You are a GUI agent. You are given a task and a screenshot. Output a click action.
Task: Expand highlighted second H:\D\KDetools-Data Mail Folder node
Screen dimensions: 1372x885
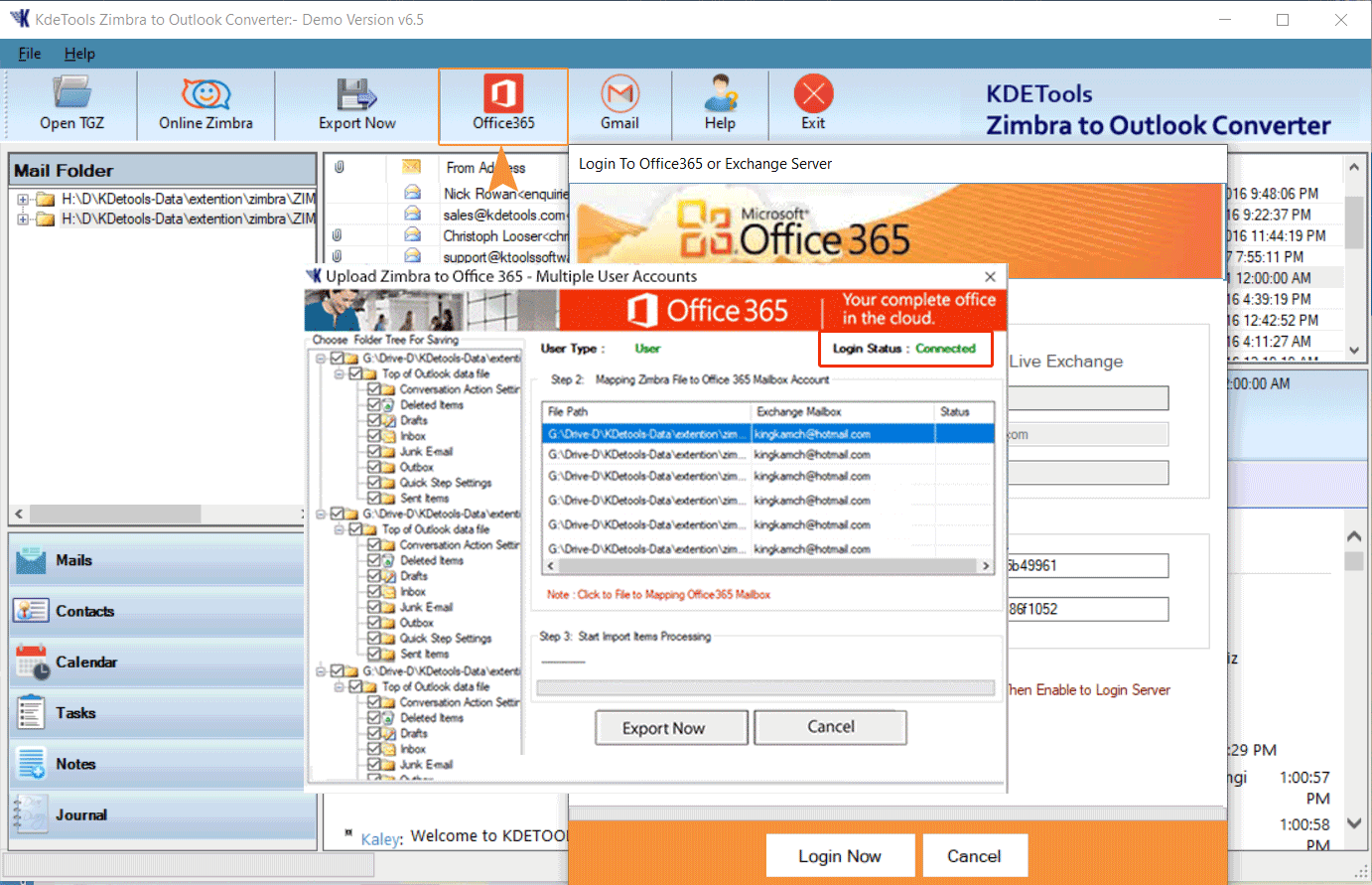[23, 219]
